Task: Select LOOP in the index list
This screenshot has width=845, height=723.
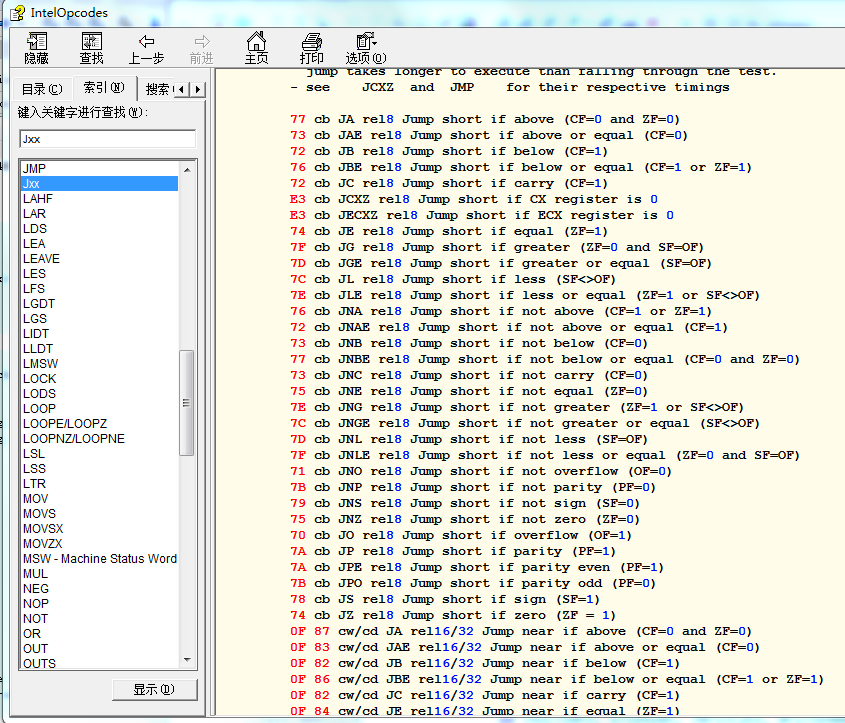Action: coord(100,409)
